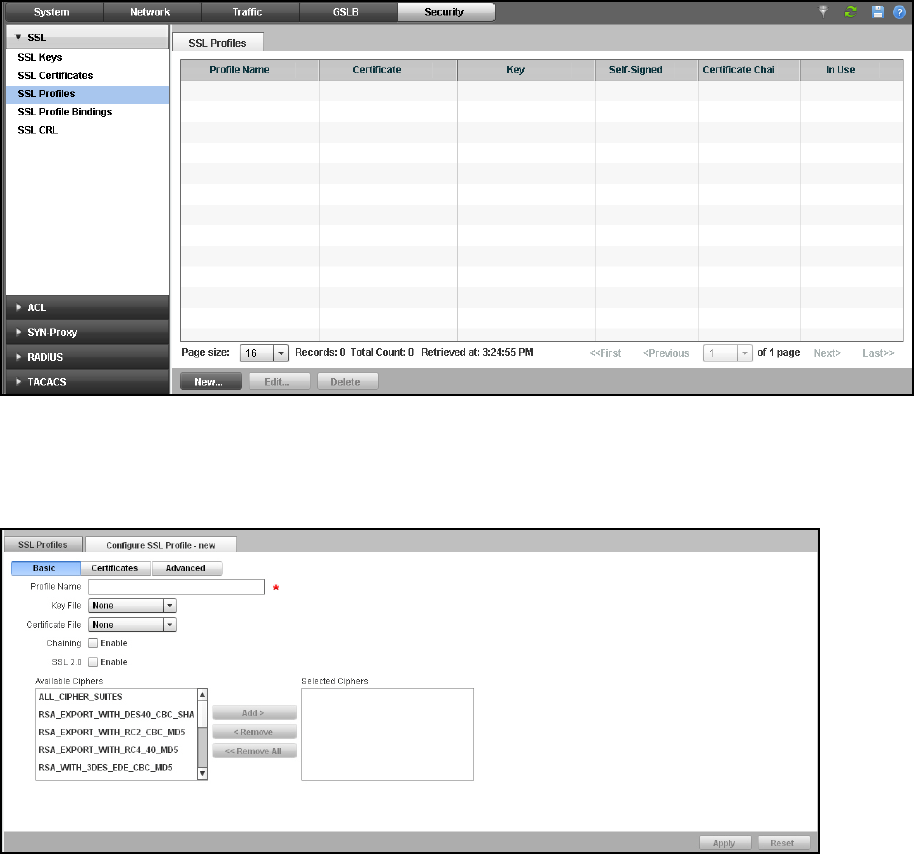
Task: Open the Certificates sub-tab
Action: [x=115, y=568]
